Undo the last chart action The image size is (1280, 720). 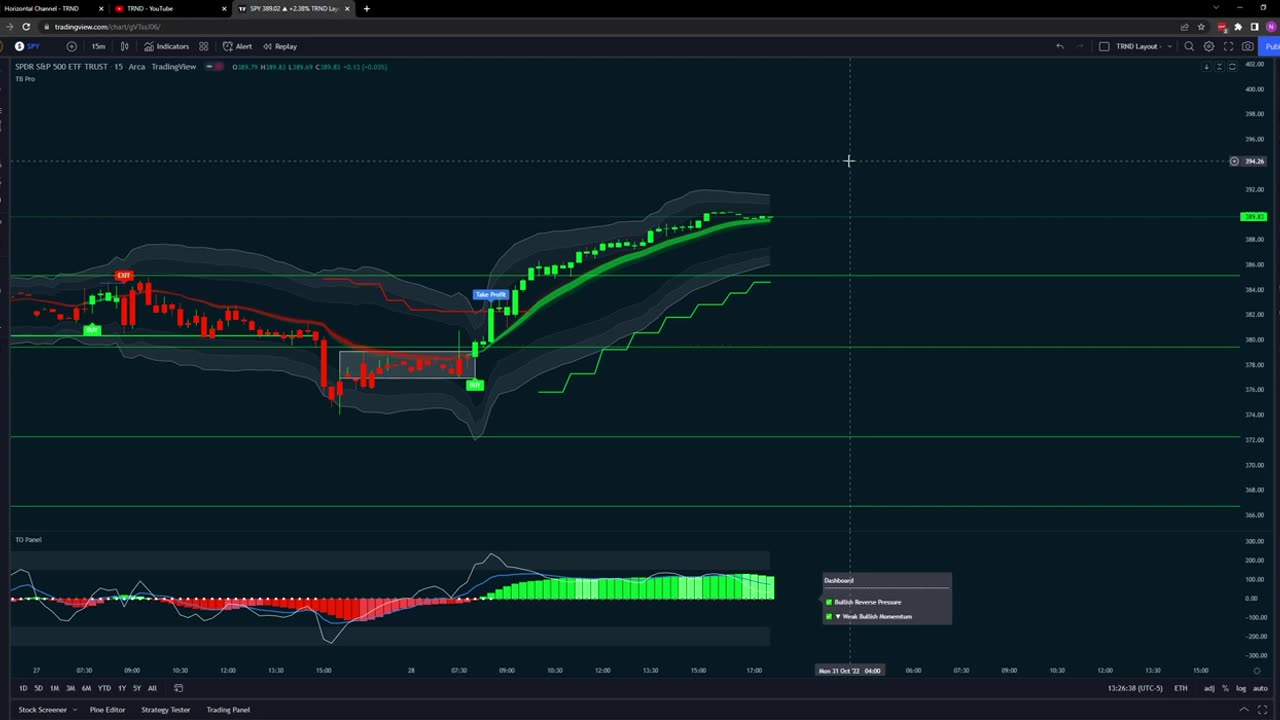pyautogui.click(x=1059, y=46)
